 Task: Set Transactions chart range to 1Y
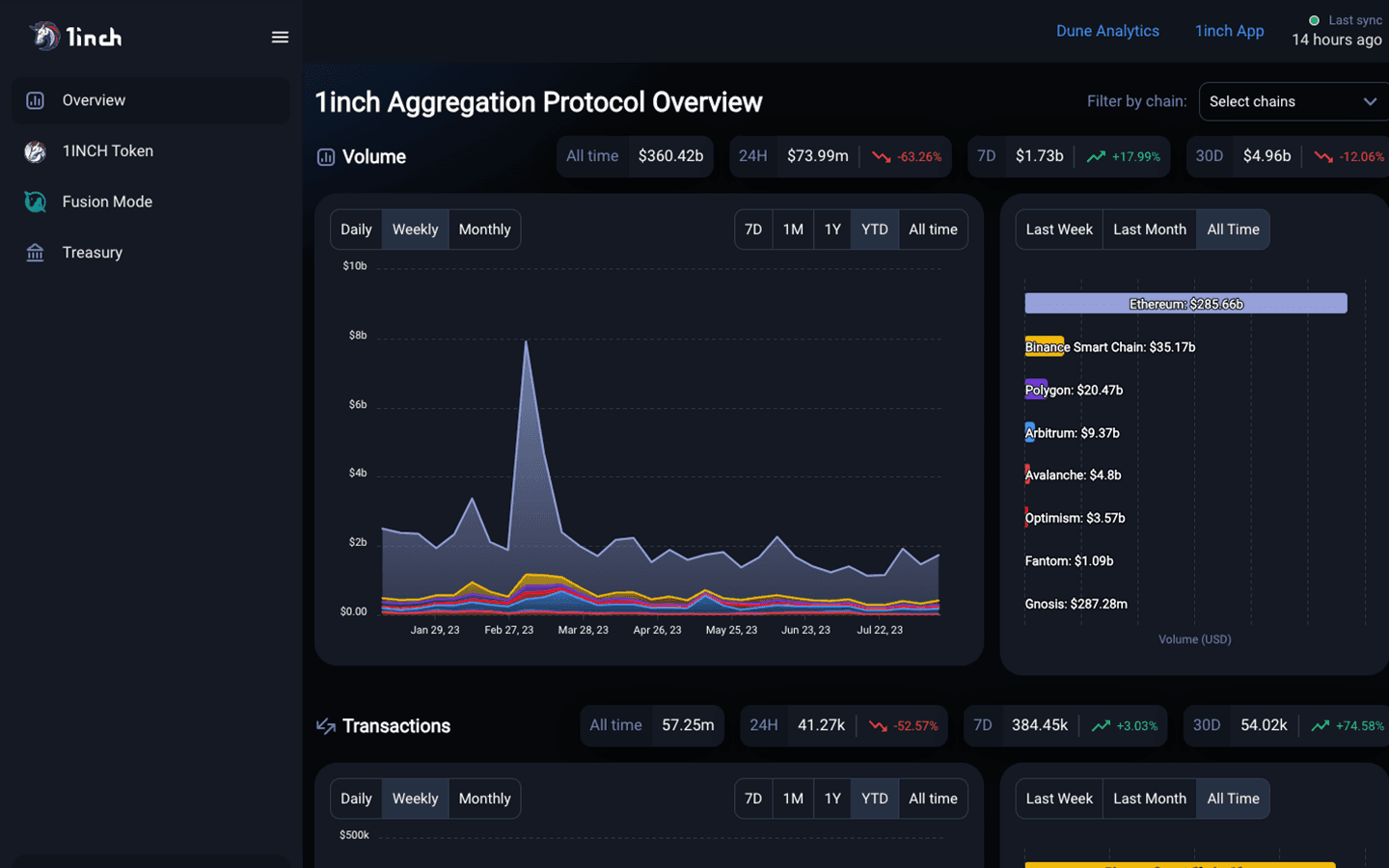pos(832,799)
